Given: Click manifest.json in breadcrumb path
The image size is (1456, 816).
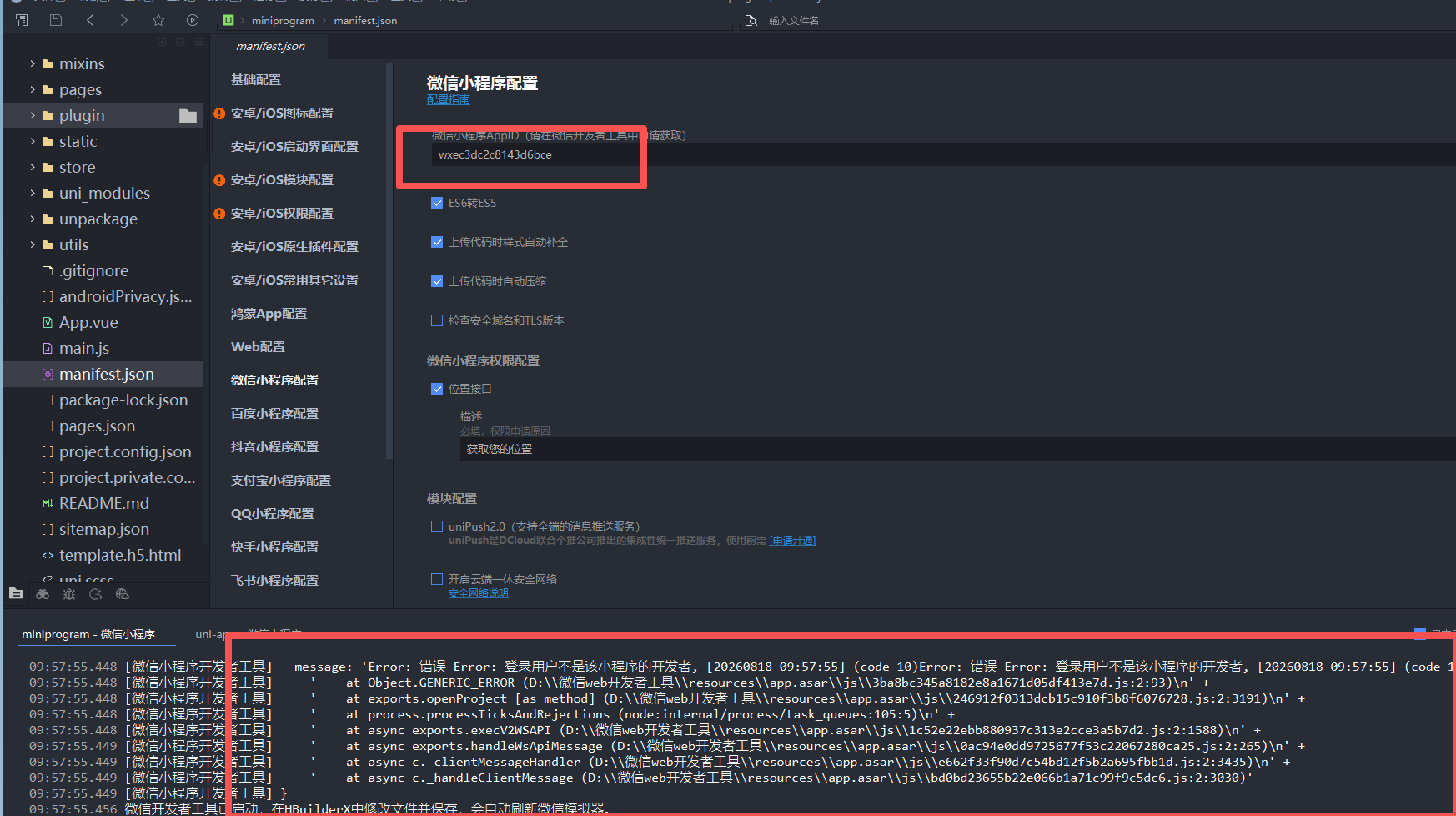Looking at the screenshot, I should click(365, 20).
